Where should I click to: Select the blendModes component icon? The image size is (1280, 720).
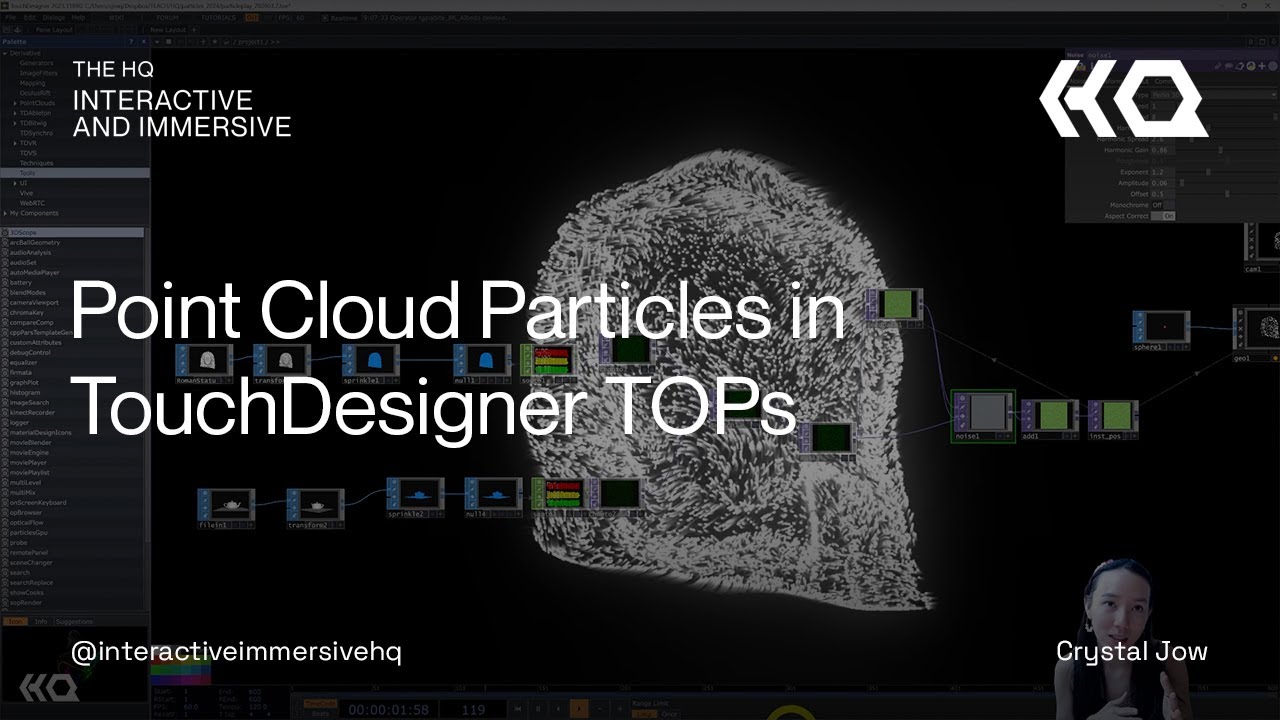5,293
